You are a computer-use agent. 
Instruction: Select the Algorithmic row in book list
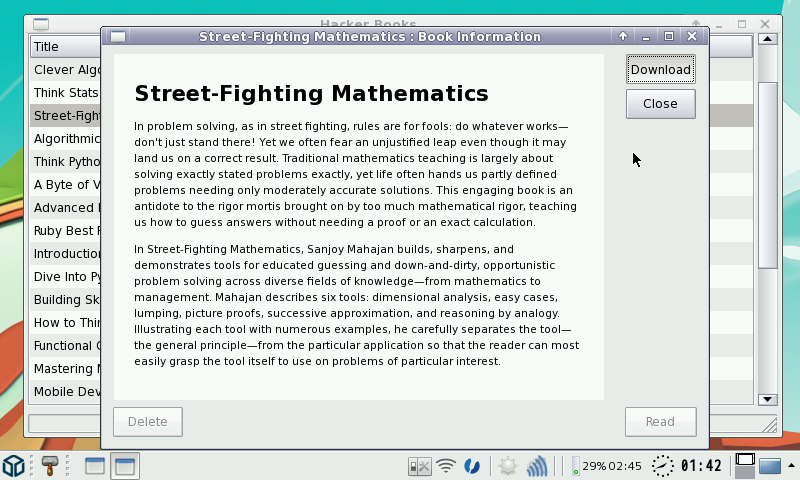point(65,138)
